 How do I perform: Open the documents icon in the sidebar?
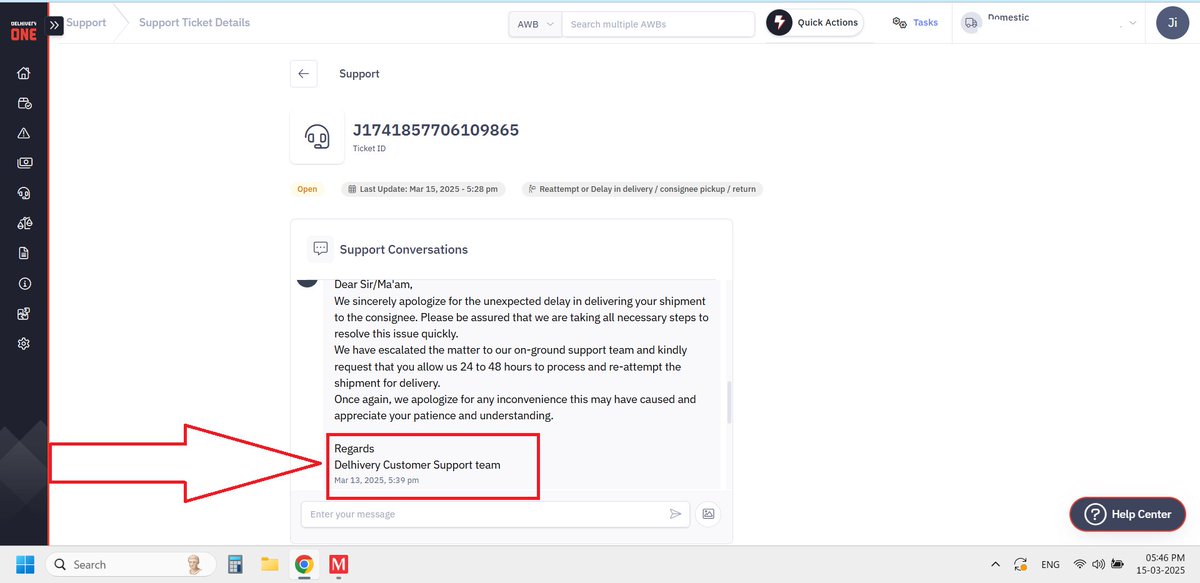(24, 253)
